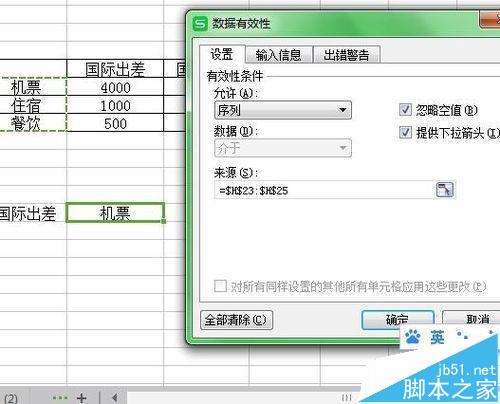Confirm with the 确定 button
Screen dimensions: 500x404
(x=397, y=320)
